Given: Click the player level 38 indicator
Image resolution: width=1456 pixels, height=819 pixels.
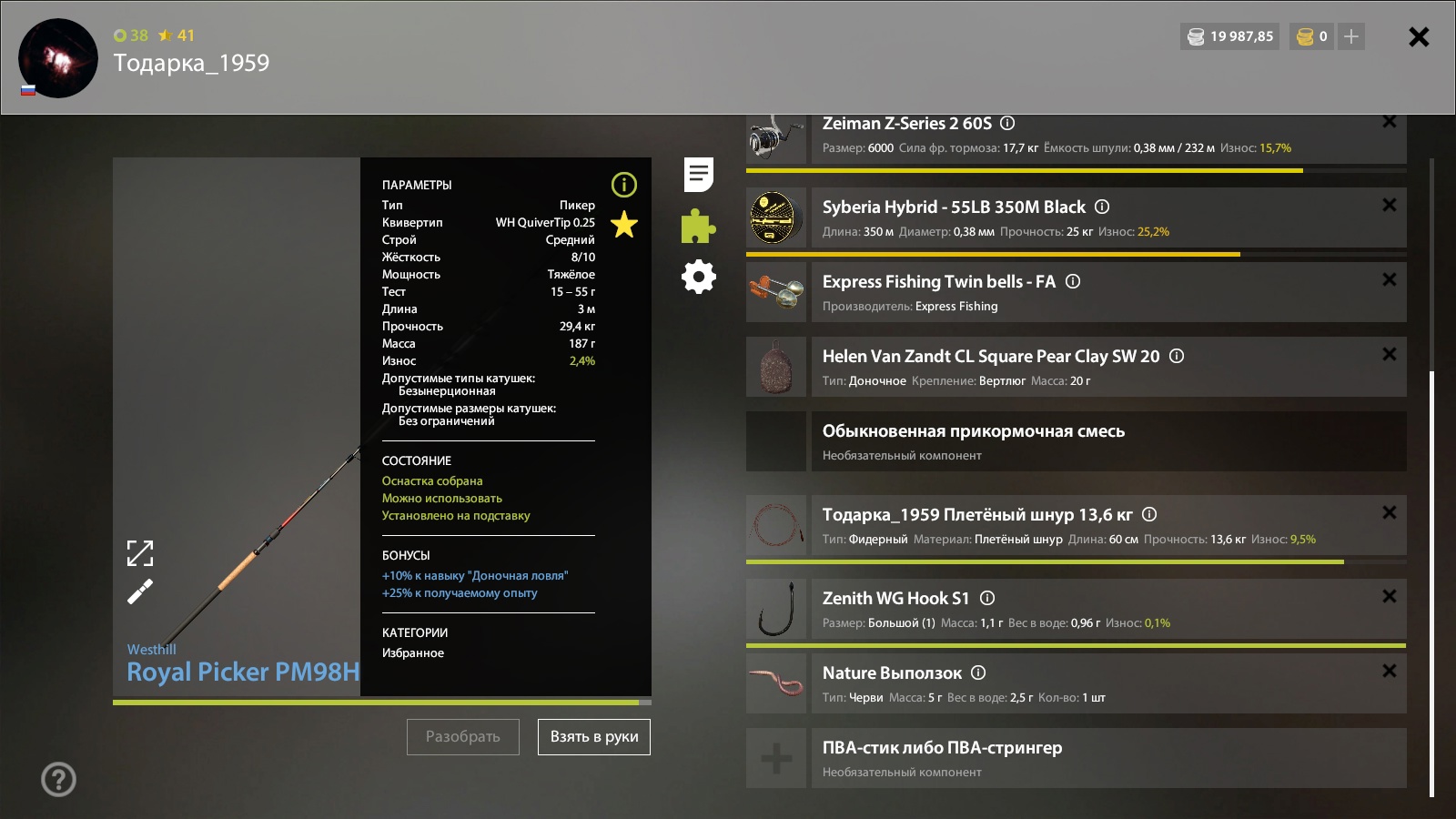Looking at the screenshot, I should tap(131, 35).
